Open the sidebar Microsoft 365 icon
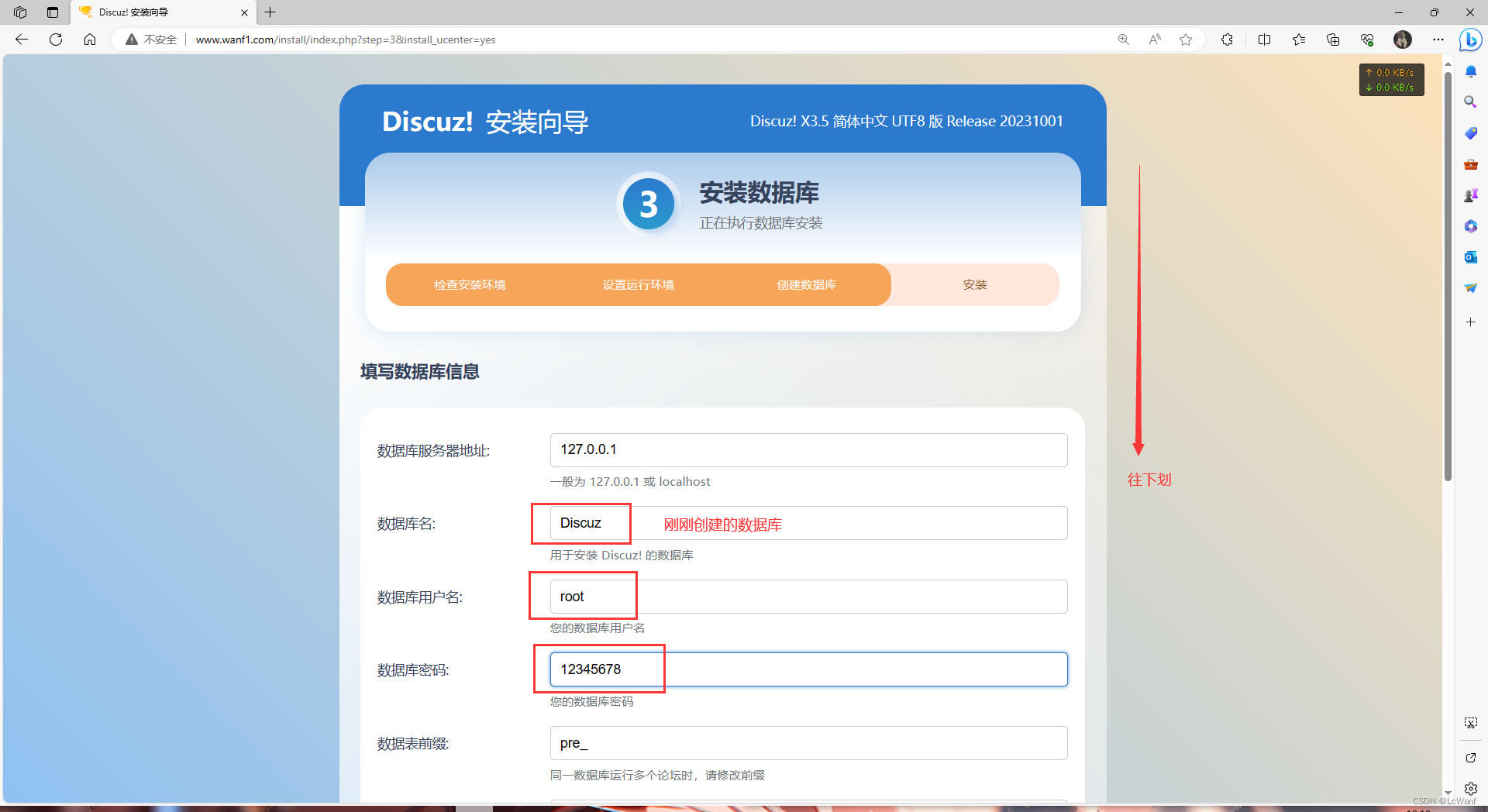Screen dimensions: 1488x812 pyautogui.click(x=1470, y=226)
